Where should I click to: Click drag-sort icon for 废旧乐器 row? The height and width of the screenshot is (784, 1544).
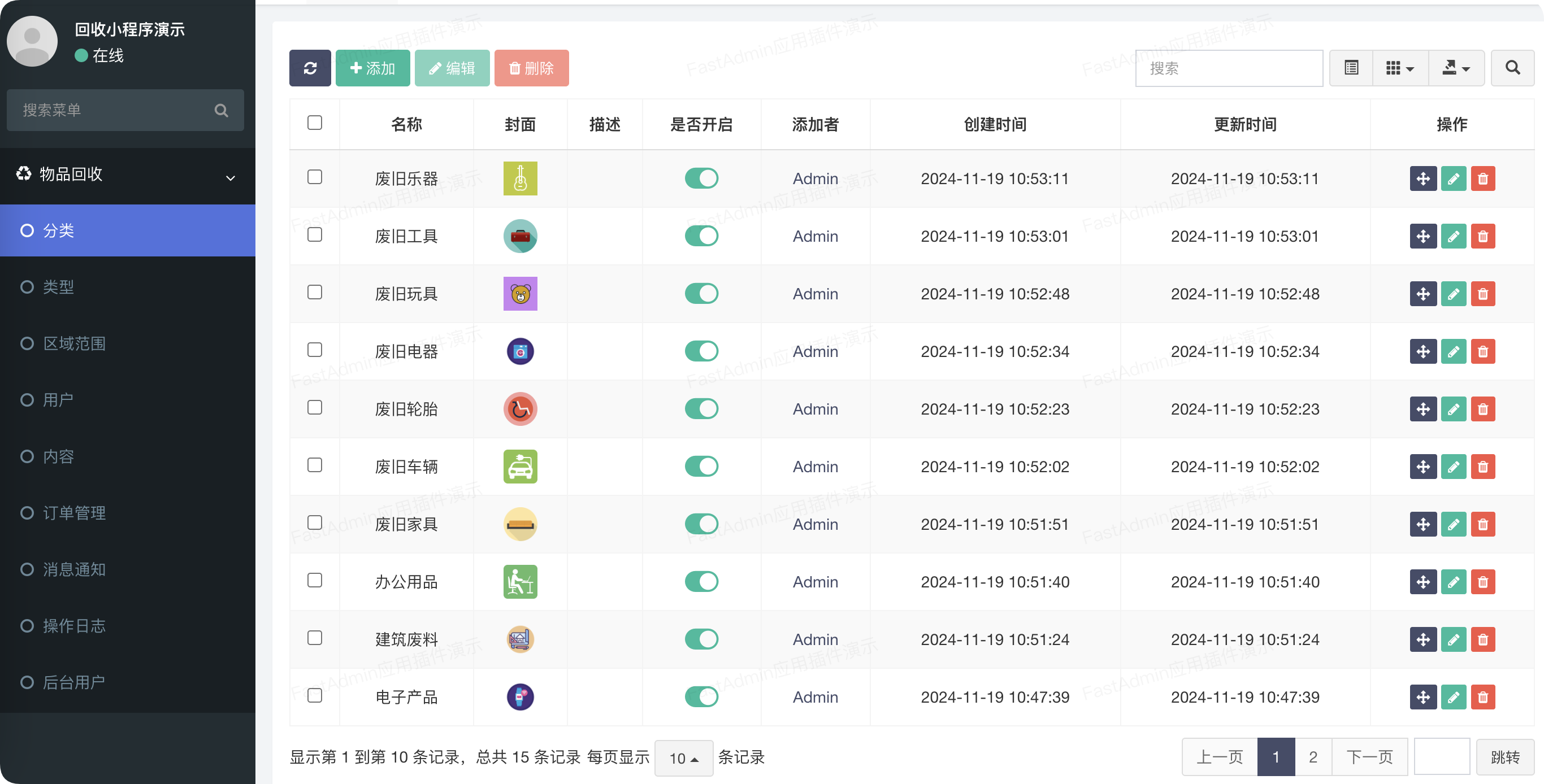coord(1423,178)
